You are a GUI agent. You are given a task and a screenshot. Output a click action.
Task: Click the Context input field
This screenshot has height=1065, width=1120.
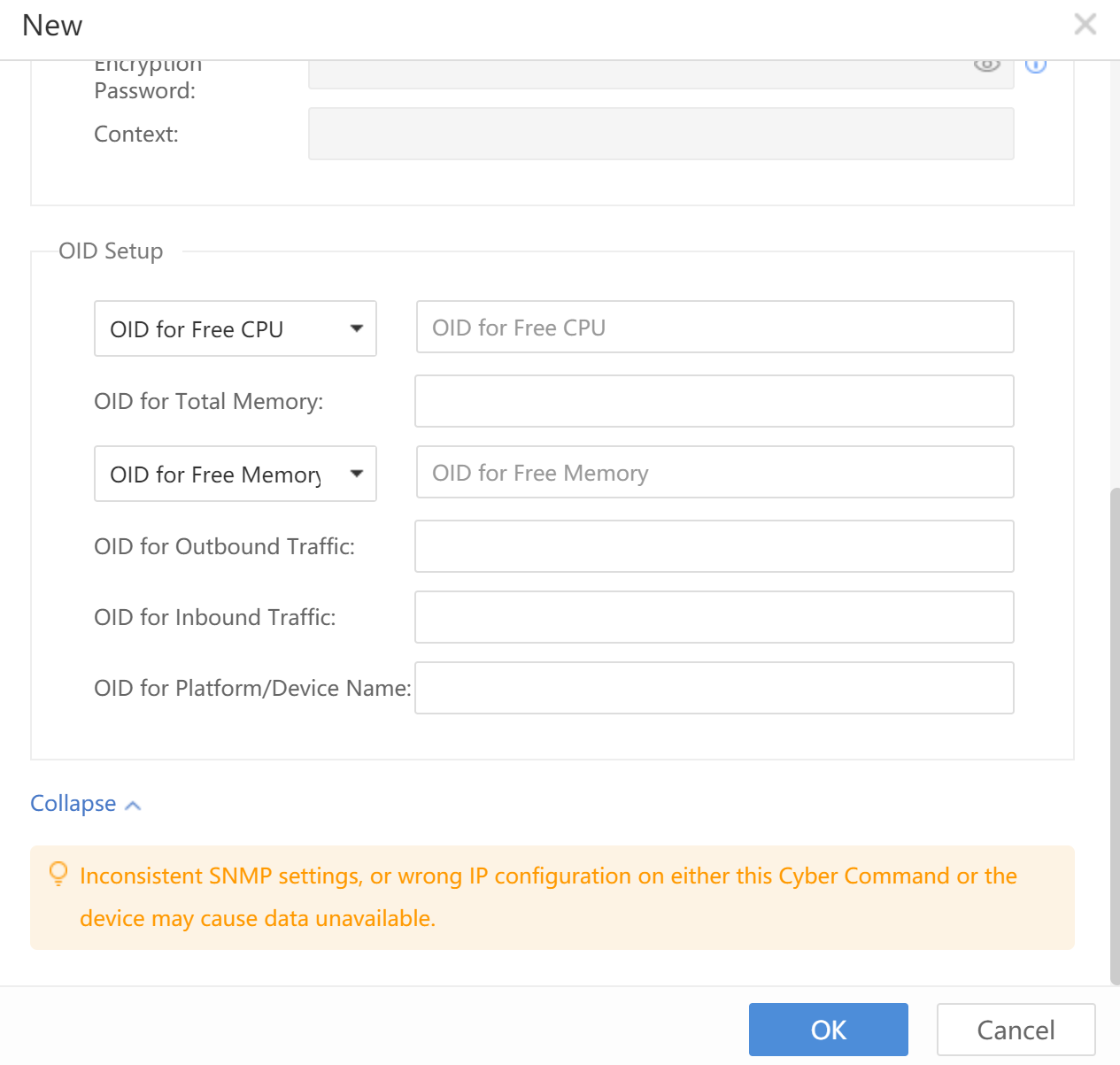[660, 134]
